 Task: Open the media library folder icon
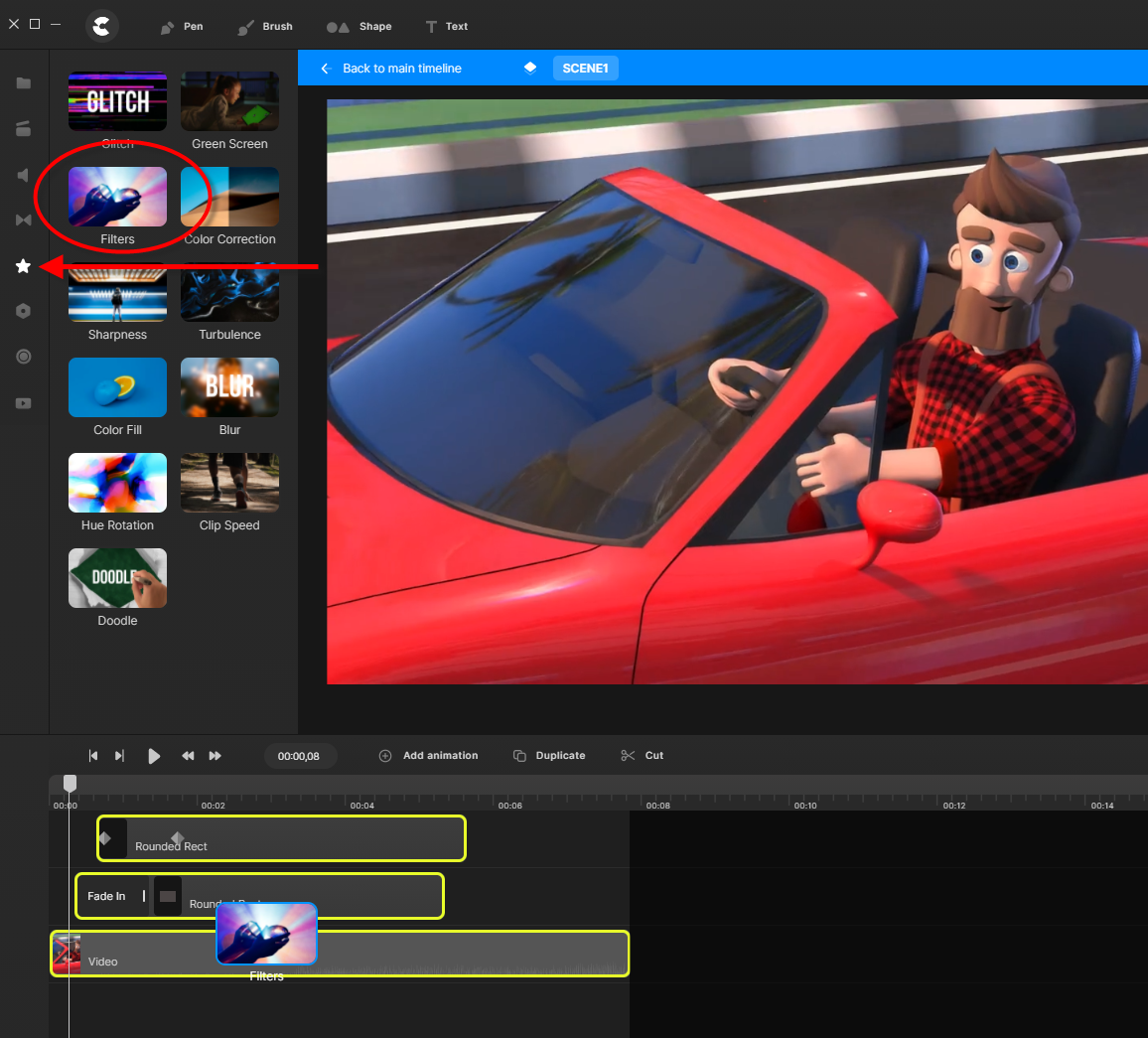point(23,83)
